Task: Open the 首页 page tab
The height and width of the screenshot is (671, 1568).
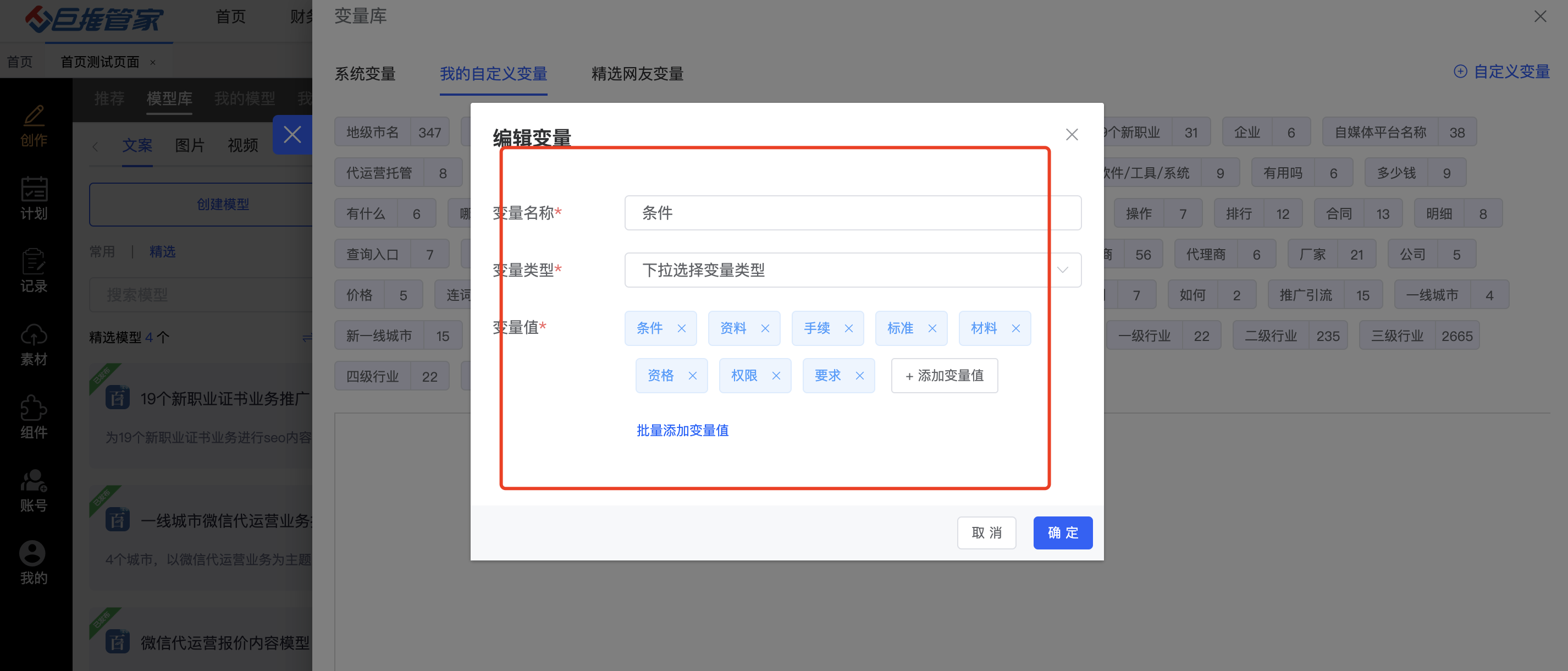Action: [x=19, y=62]
